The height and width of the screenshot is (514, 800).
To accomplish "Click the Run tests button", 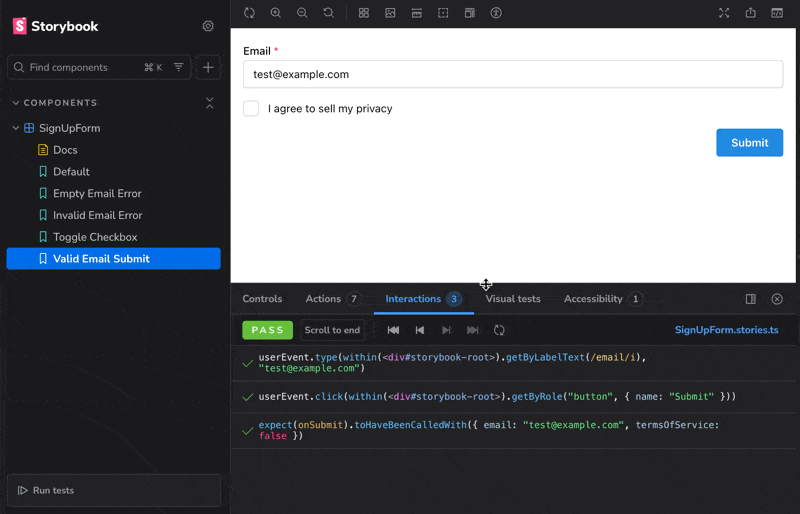I will [114, 491].
